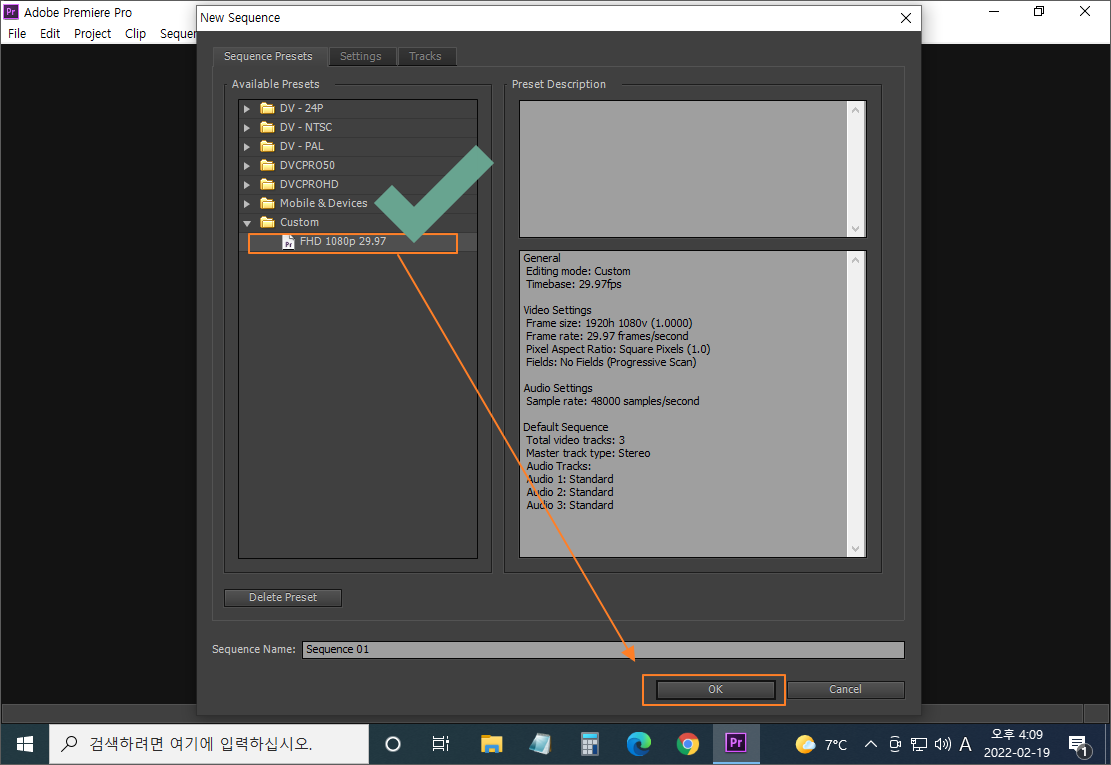This screenshot has width=1111, height=765.
Task: Open the volume control tray icon
Action: 942,744
